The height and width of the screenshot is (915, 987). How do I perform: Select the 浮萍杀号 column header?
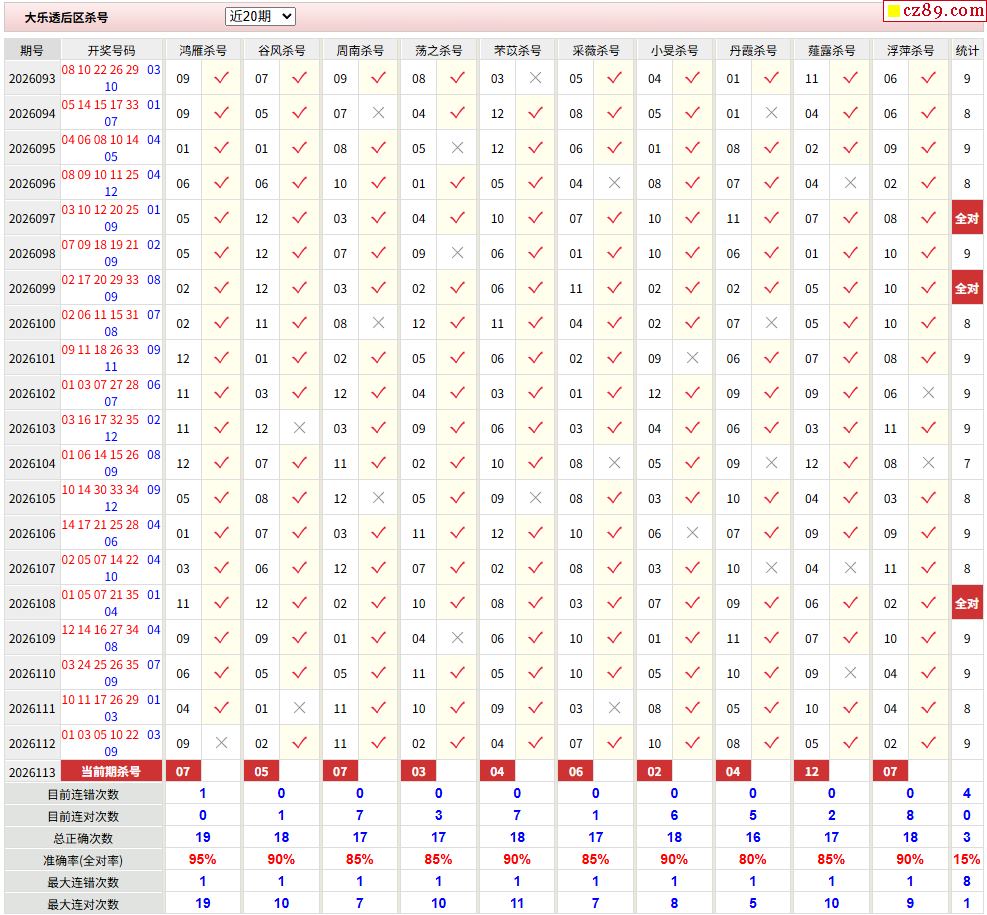(x=910, y=50)
